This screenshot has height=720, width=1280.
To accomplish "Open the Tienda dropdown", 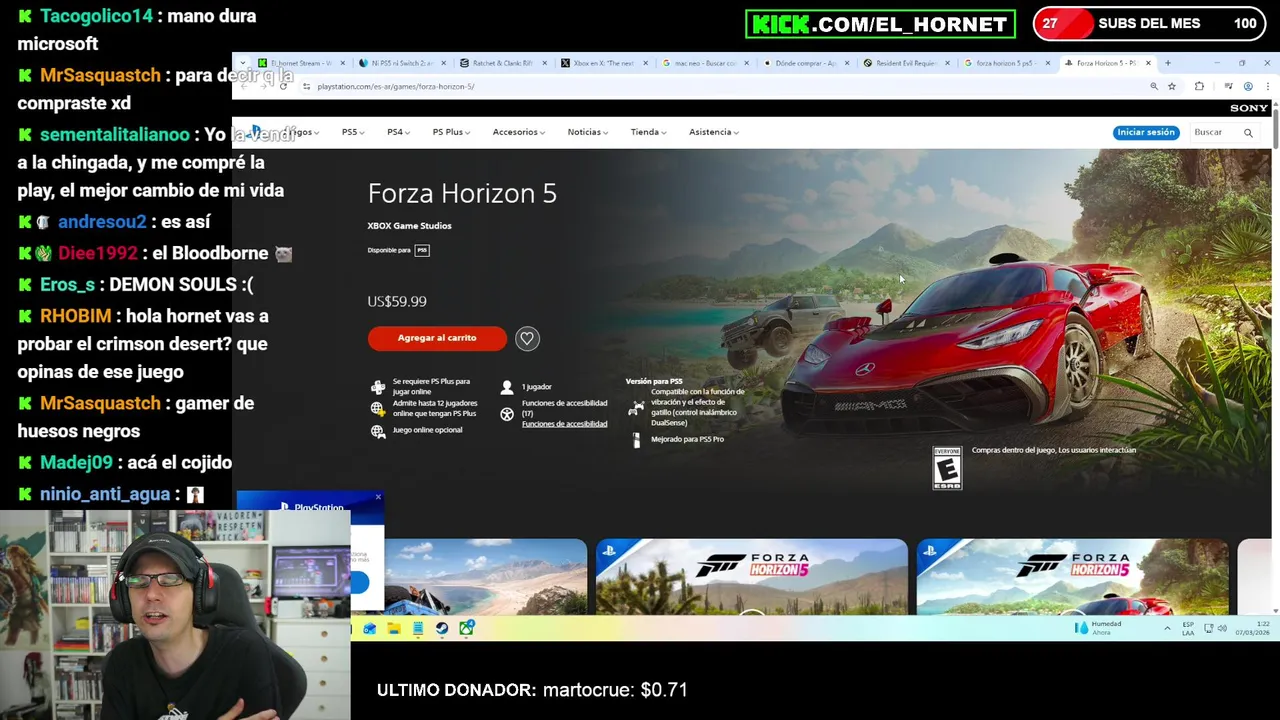I will (648, 132).
